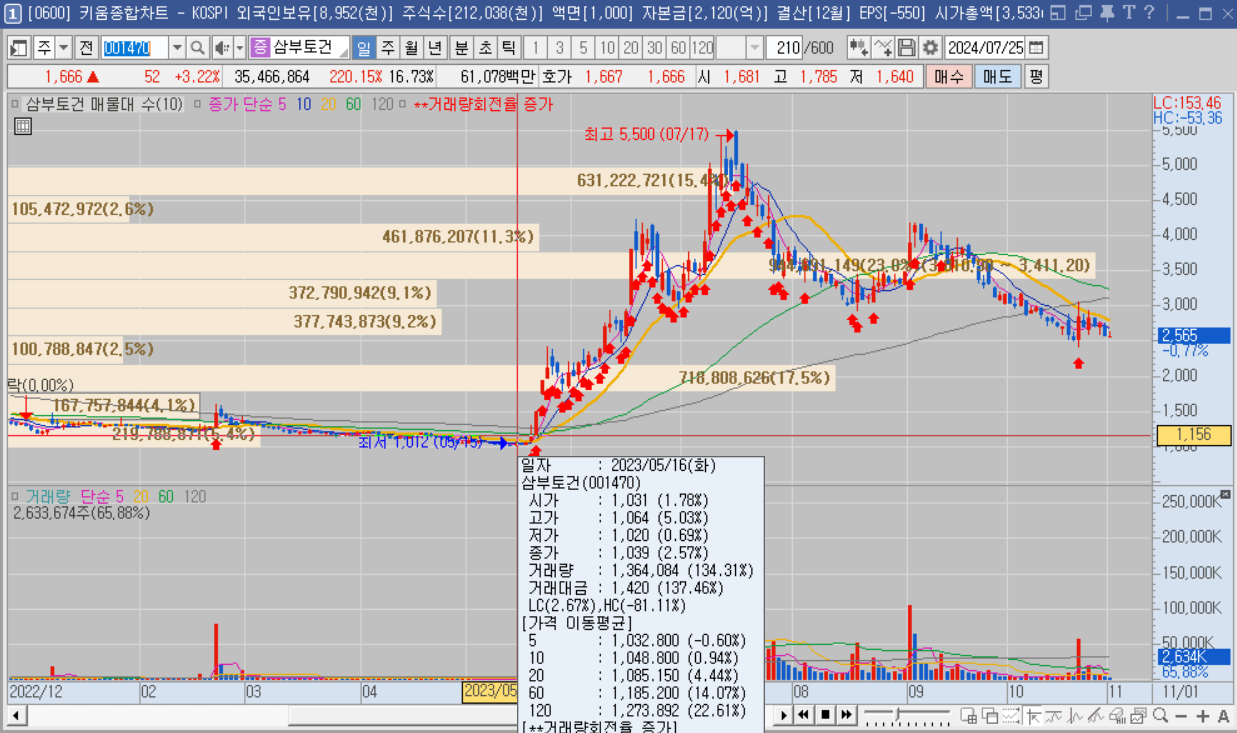
Task: Click the T font-size icon in title bar
Action: (x=1129, y=12)
